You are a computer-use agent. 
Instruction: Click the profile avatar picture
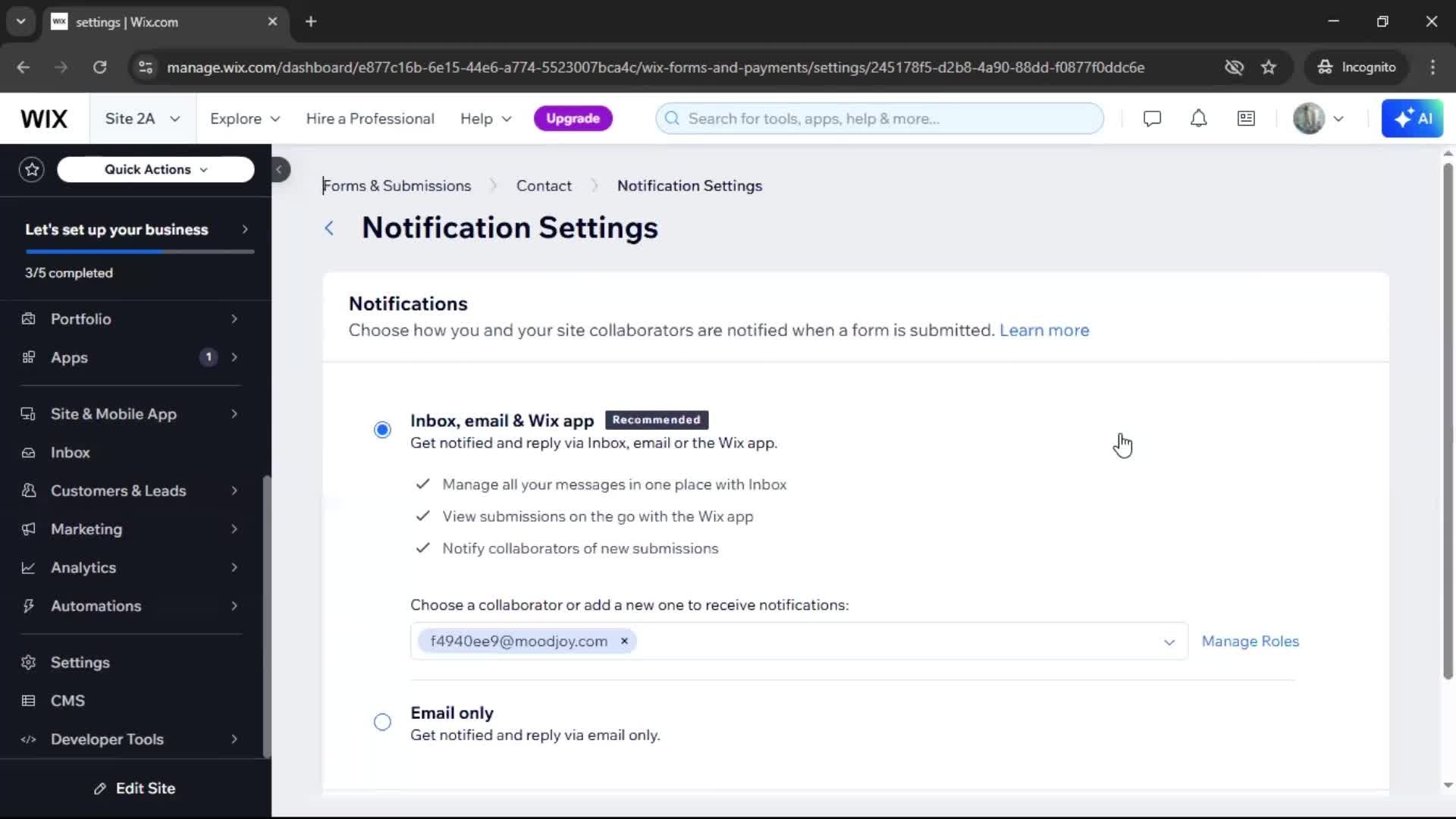tap(1308, 119)
